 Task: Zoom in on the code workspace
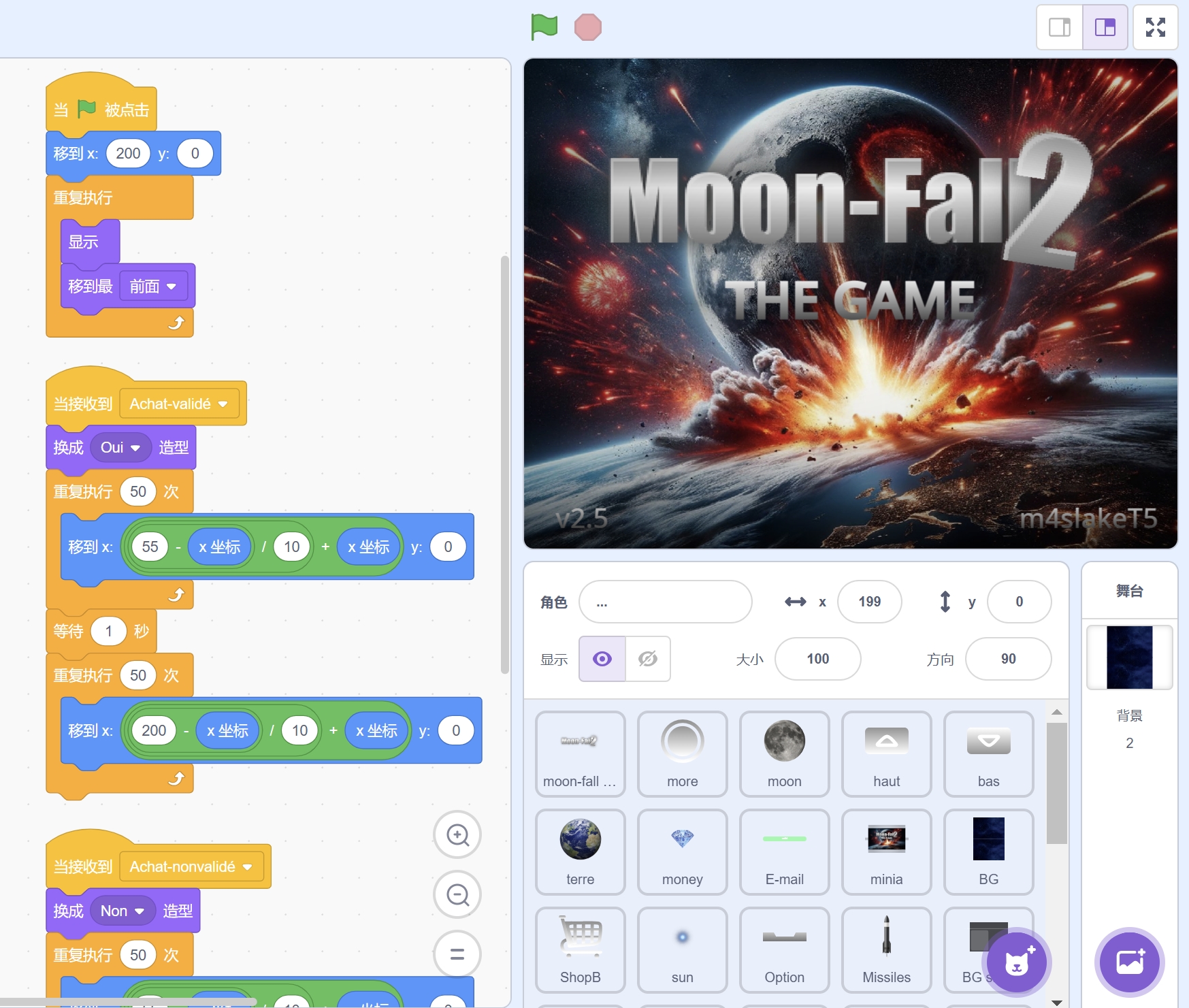coord(457,835)
